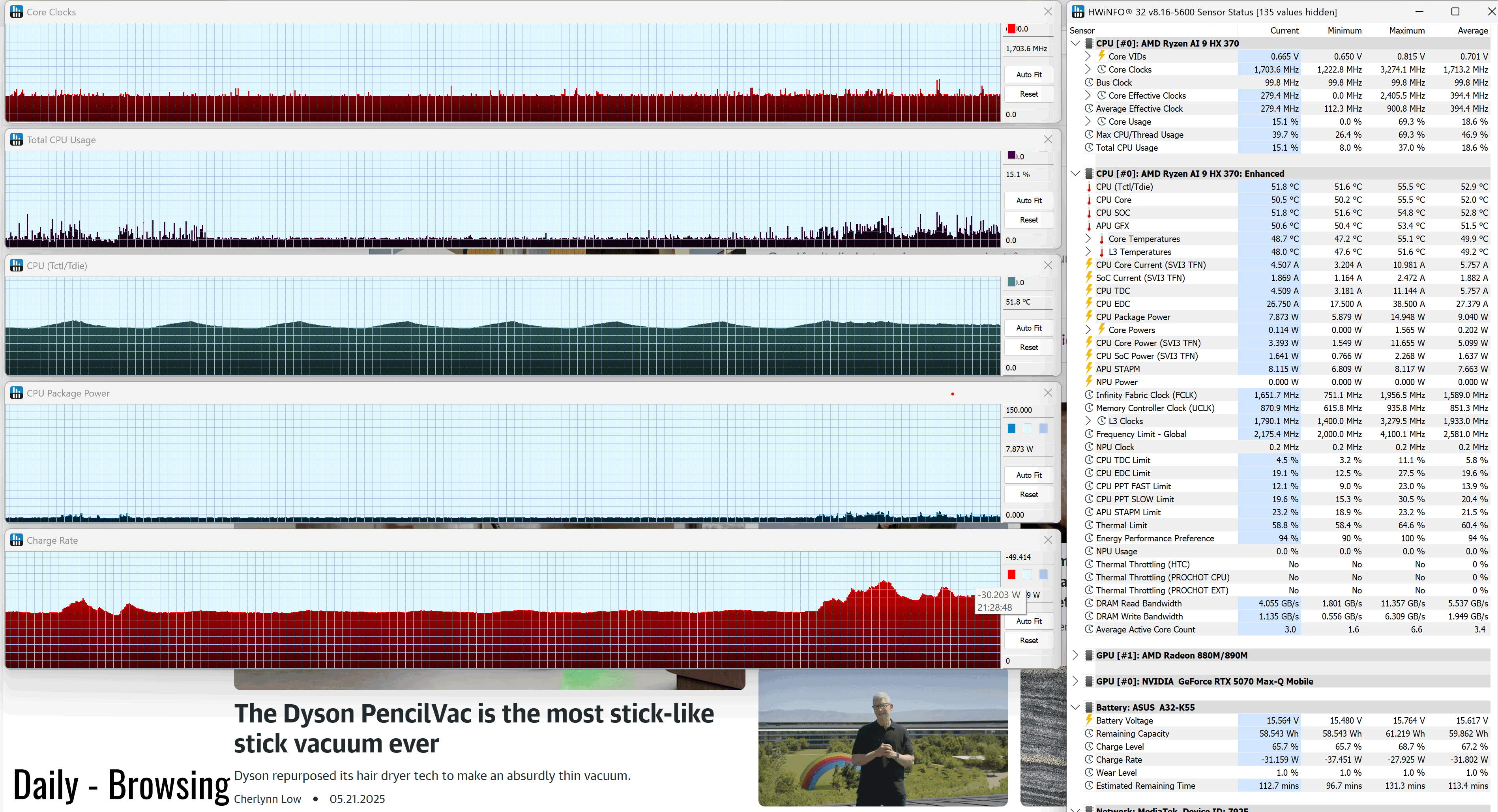Viewport: 1498px width, 812px height.
Task: Collapse the CPU [#0] AMD Ryzen AI 9 HX 370 group
Action: pyautogui.click(x=1075, y=43)
